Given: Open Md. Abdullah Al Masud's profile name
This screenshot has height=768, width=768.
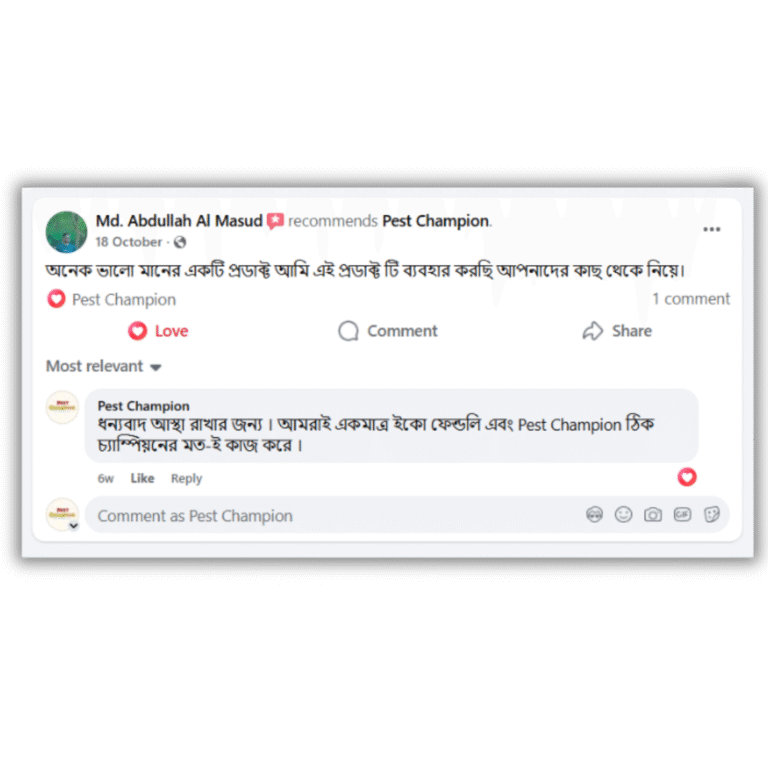Looking at the screenshot, I should pos(179,221).
